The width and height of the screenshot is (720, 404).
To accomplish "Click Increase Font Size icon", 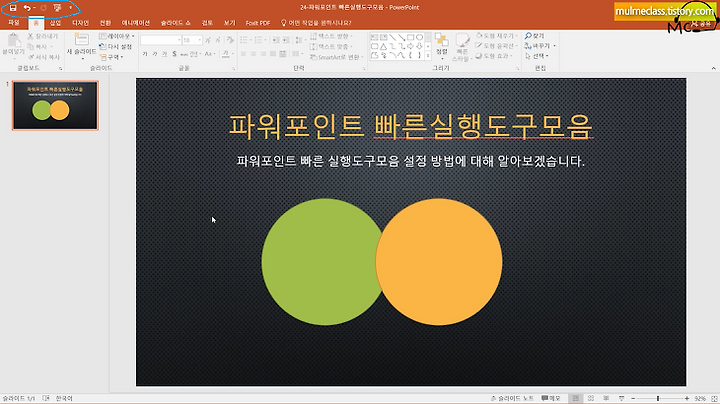I will (208, 40).
